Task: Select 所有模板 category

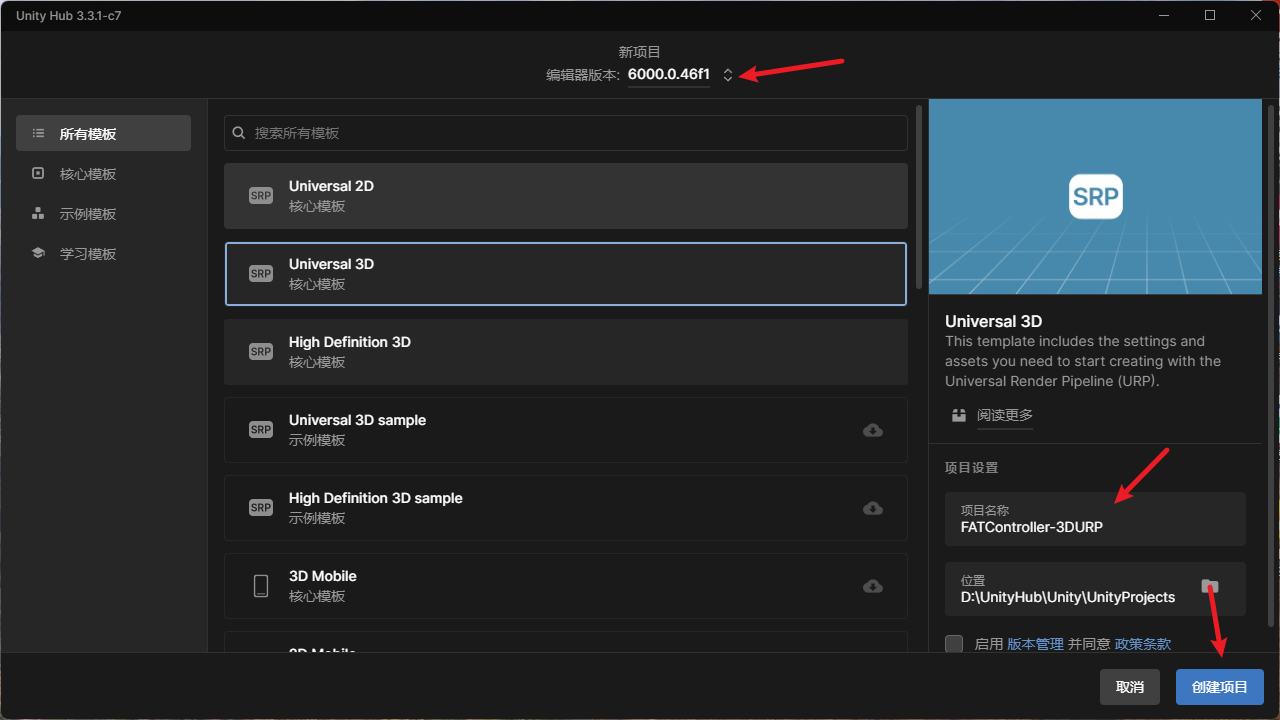Action: click(x=103, y=133)
